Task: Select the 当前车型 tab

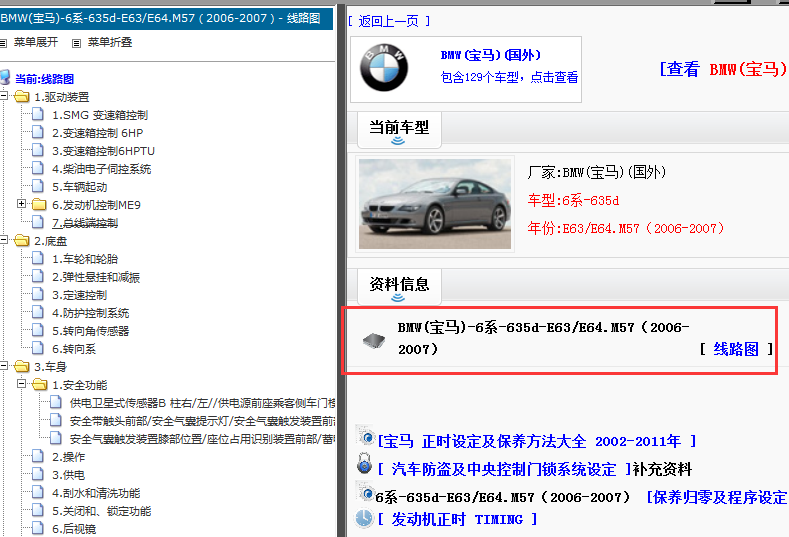Action: [399, 130]
